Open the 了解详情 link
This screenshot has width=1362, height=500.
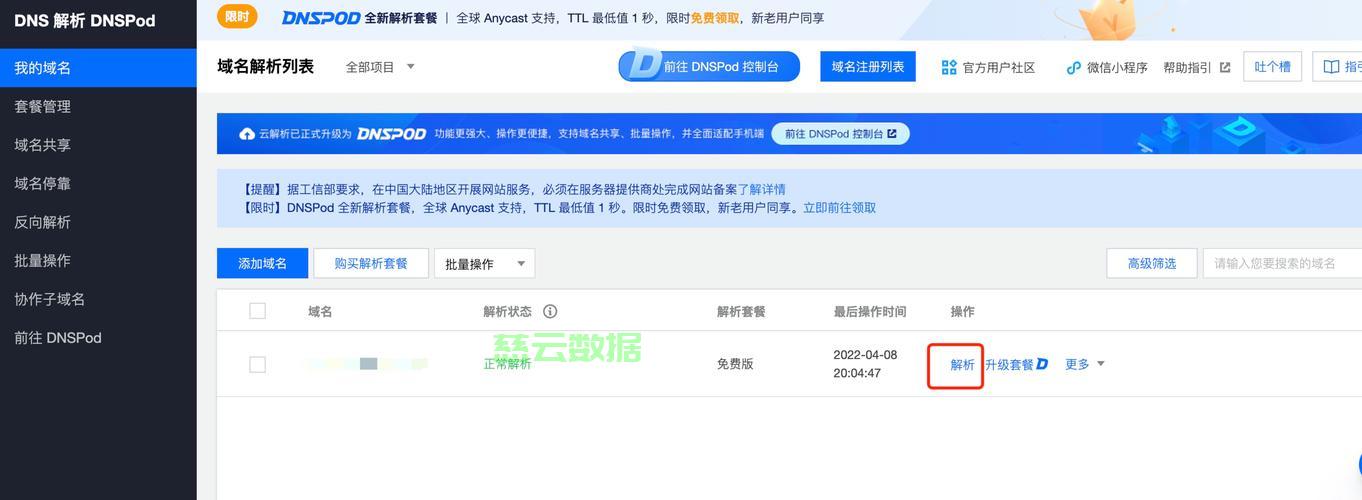(x=761, y=189)
